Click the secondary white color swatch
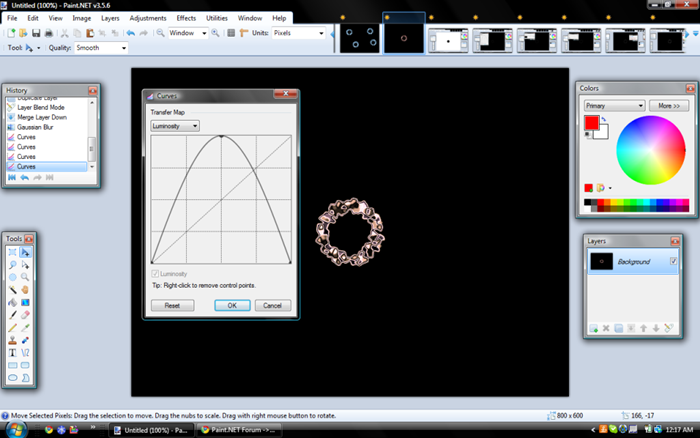 point(602,133)
